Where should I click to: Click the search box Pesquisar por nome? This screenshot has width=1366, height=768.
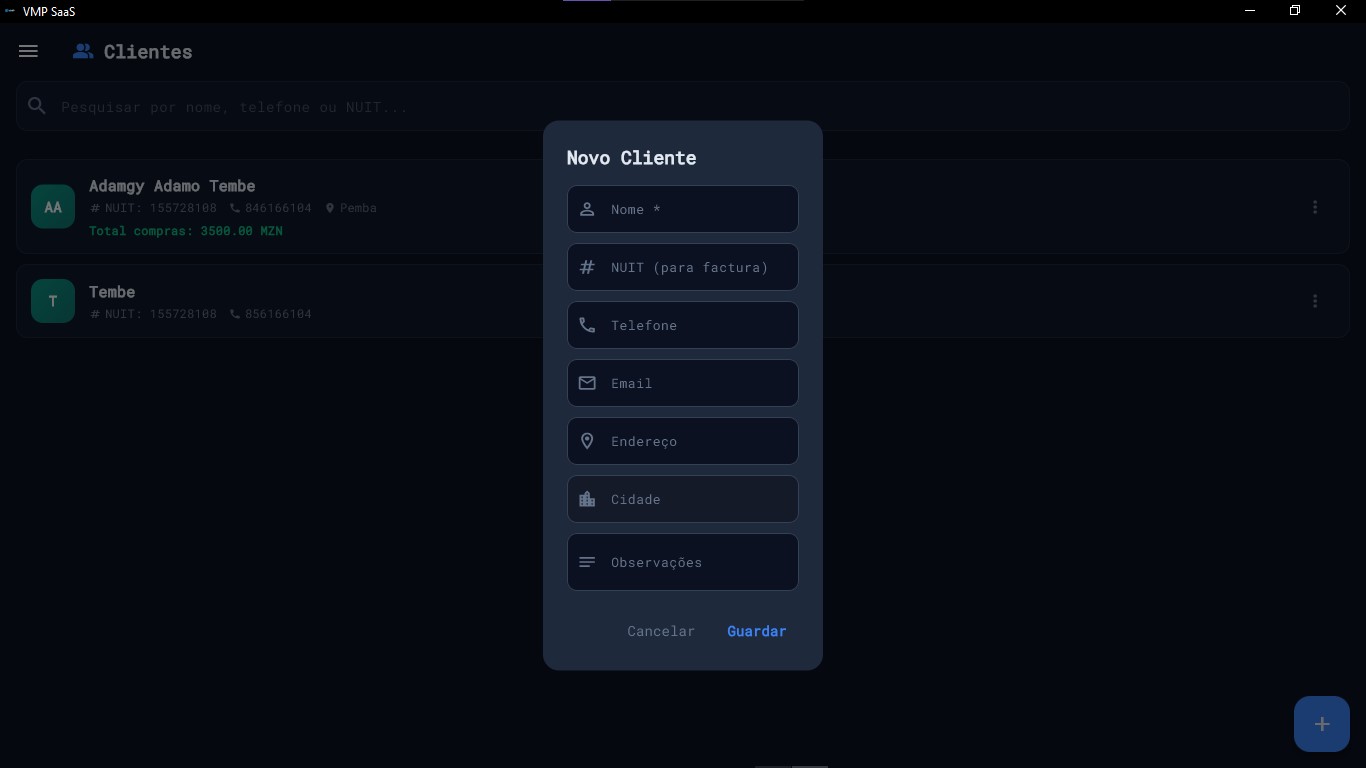click(683, 106)
